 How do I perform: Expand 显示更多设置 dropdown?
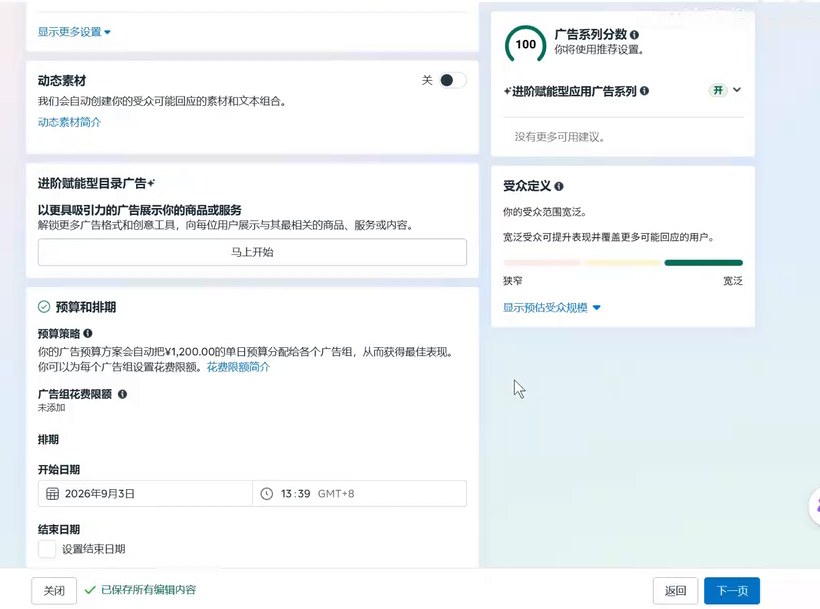pyautogui.click(x=74, y=32)
